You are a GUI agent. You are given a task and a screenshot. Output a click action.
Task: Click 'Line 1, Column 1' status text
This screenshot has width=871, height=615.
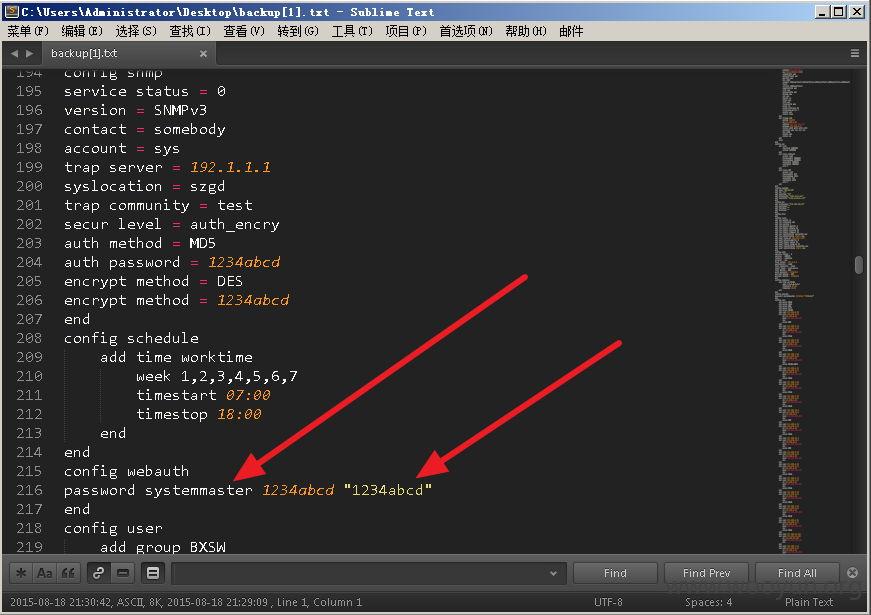point(319,602)
